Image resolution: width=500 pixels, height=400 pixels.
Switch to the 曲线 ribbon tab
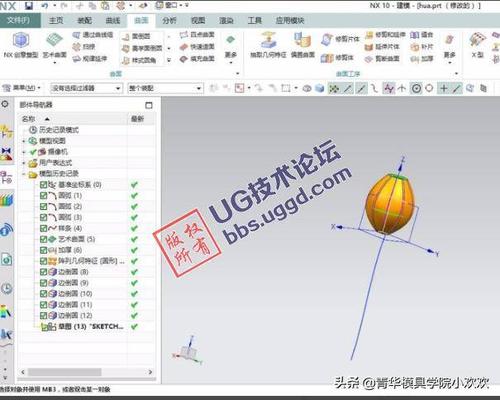113,21
